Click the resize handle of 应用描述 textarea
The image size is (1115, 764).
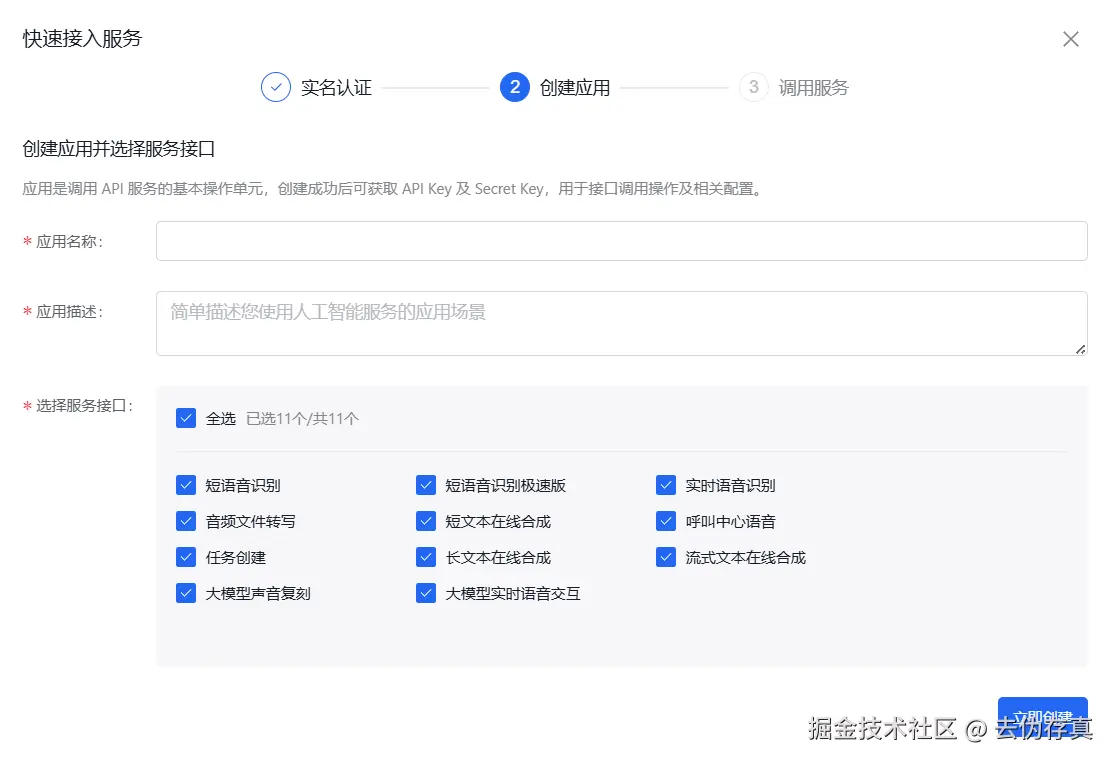pos(1080,349)
